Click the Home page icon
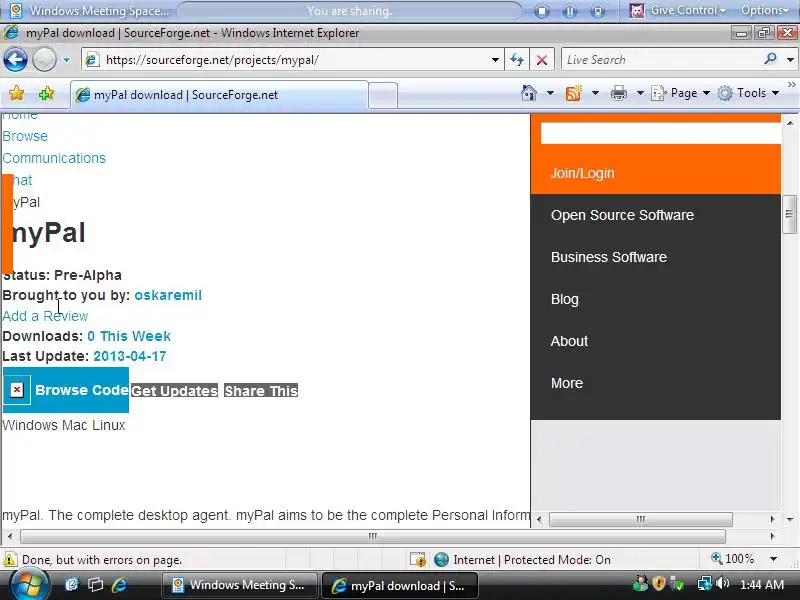800x600 pixels. coord(529,93)
